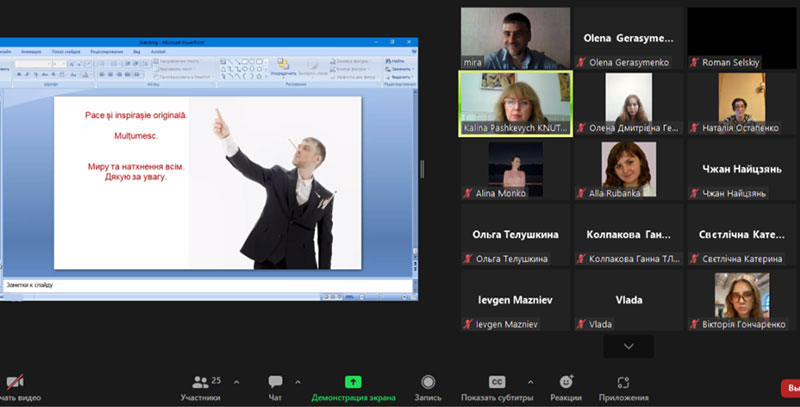Click muted mic icon of Наталія Остапенко
The width and height of the screenshot is (800, 407).
[x=694, y=128]
